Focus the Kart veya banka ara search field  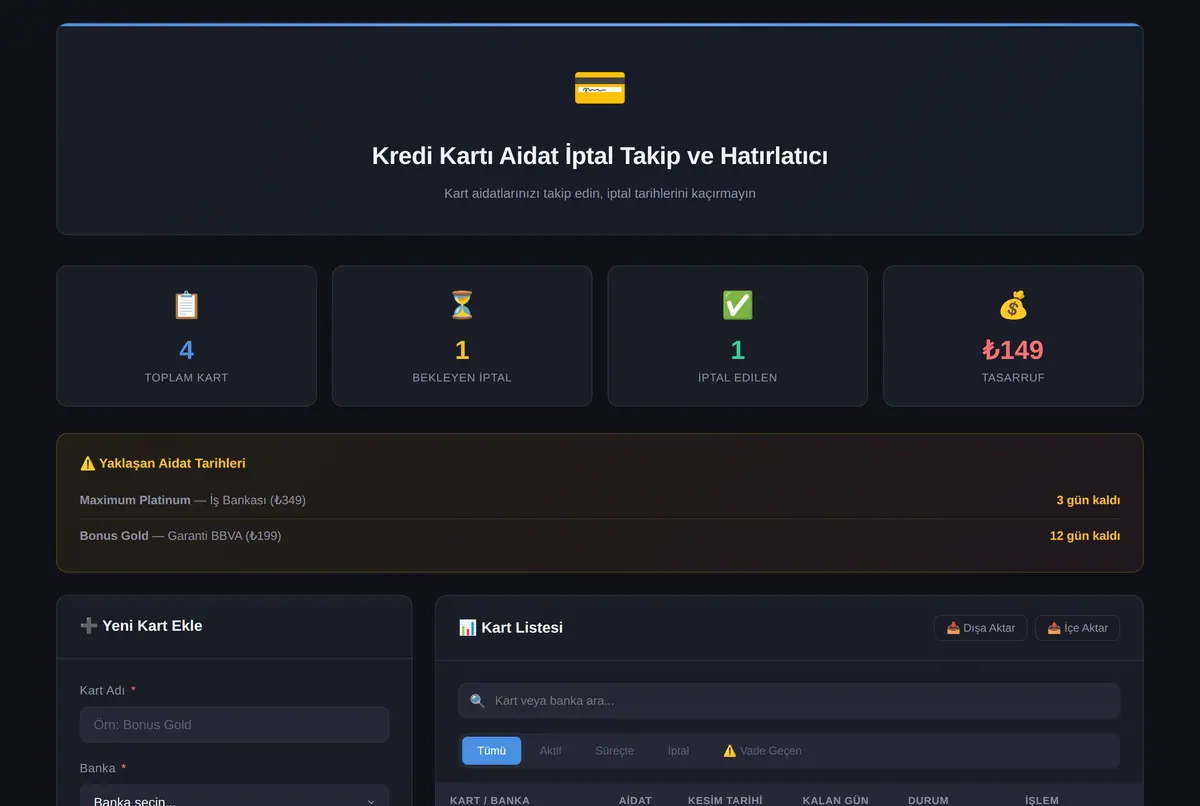tap(789, 701)
